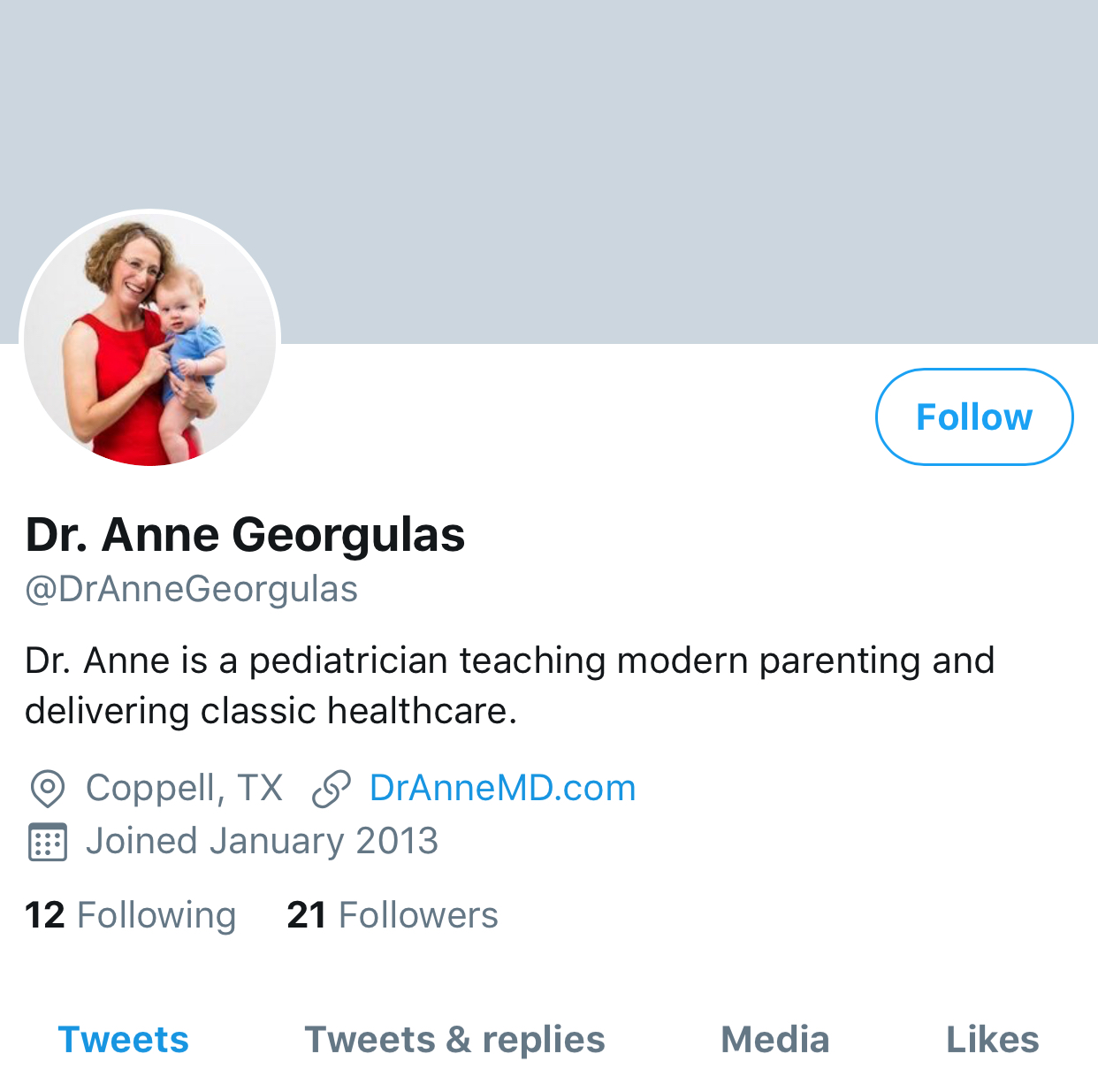The width and height of the screenshot is (1098, 1092).
Task: Click the bold number 21
Action: pyautogui.click(x=307, y=915)
